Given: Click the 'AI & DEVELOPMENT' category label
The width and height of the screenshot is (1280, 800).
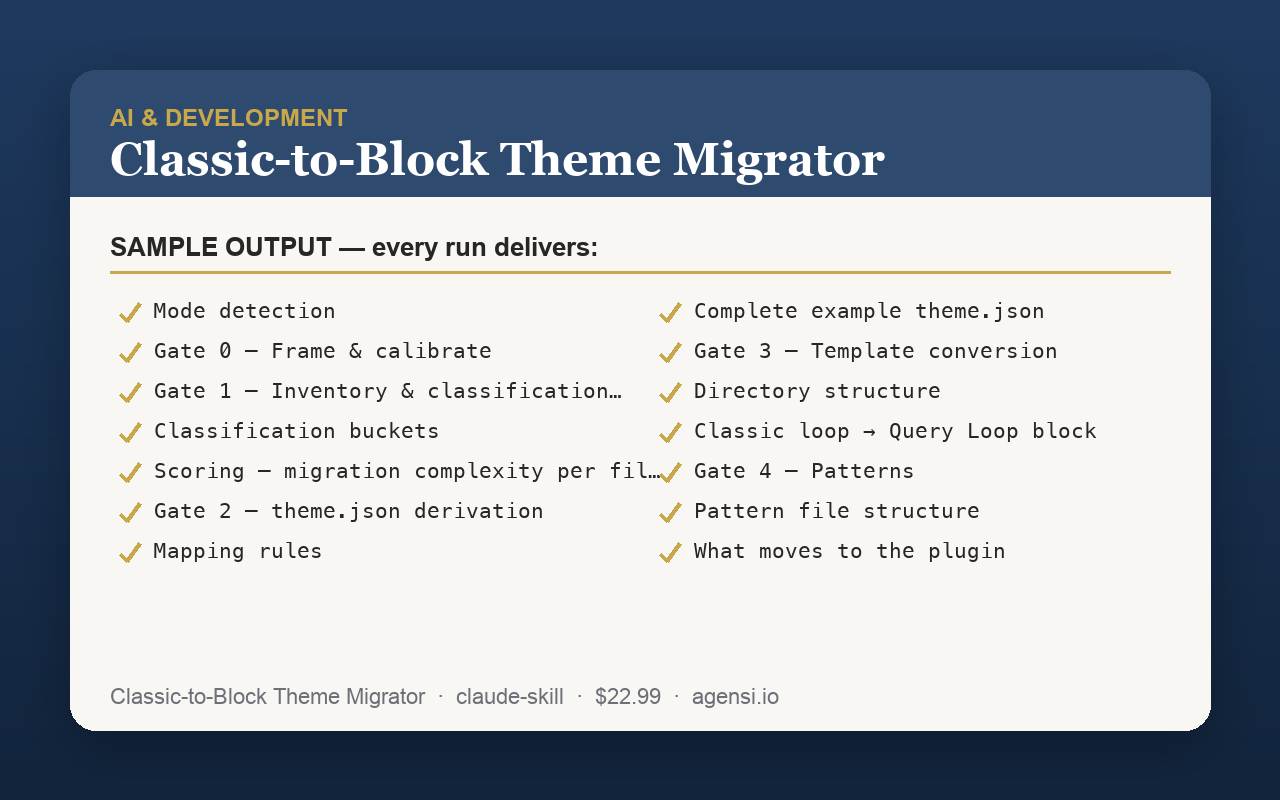Looking at the screenshot, I should click(229, 118).
